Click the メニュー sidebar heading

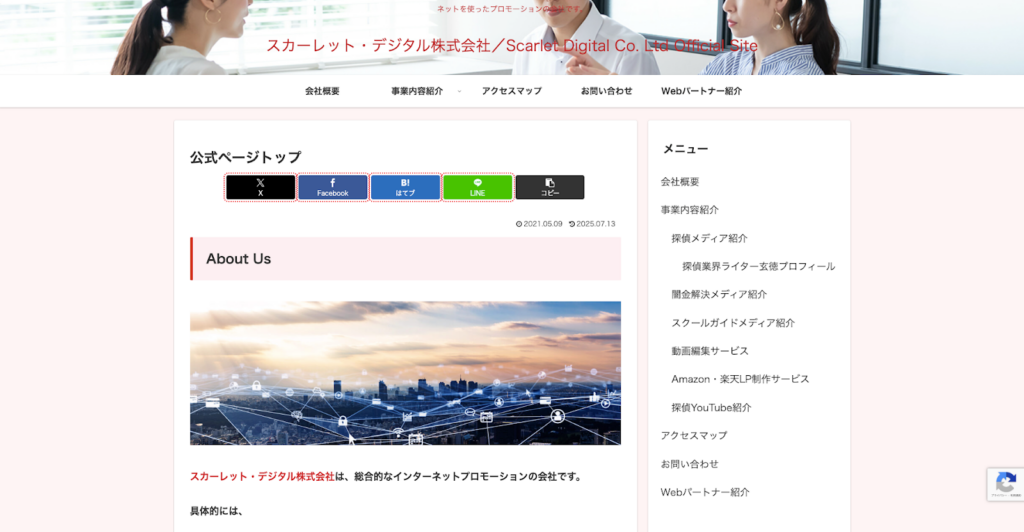tap(686, 149)
